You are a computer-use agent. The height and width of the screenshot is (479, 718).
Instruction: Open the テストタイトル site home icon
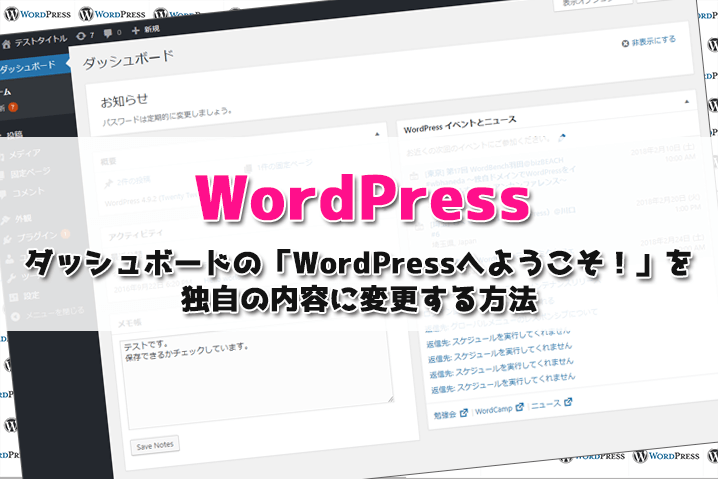coord(6,44)
